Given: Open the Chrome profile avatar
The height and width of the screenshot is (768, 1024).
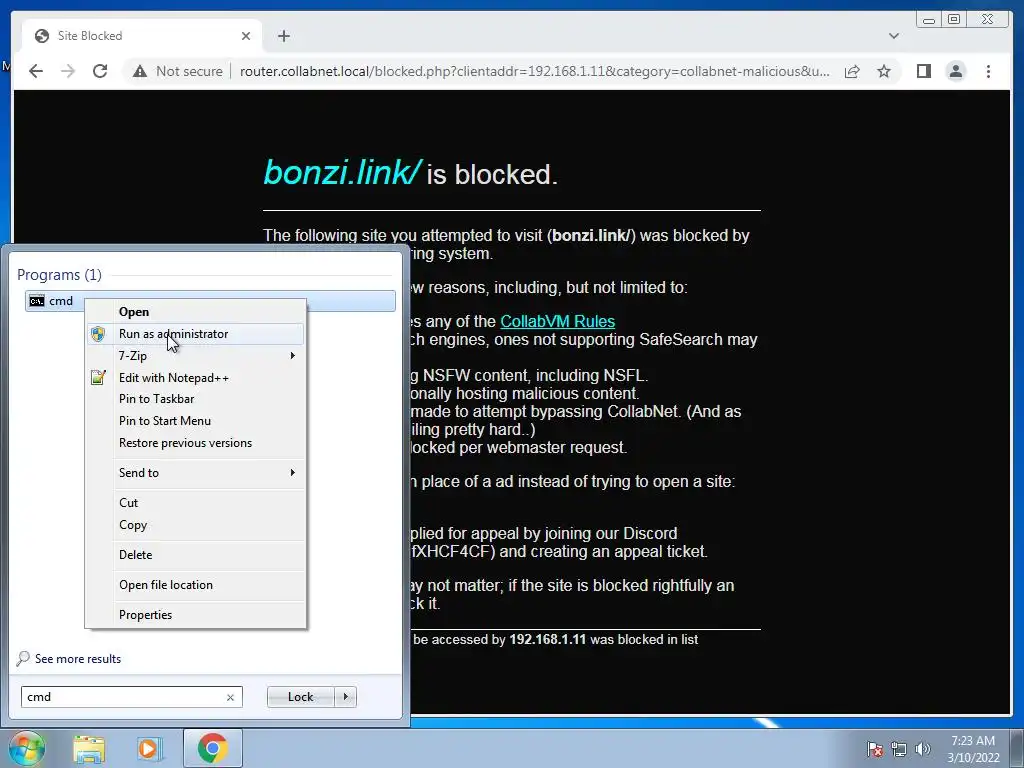Looking at the screenshot, I should click(x=955, y=71).
